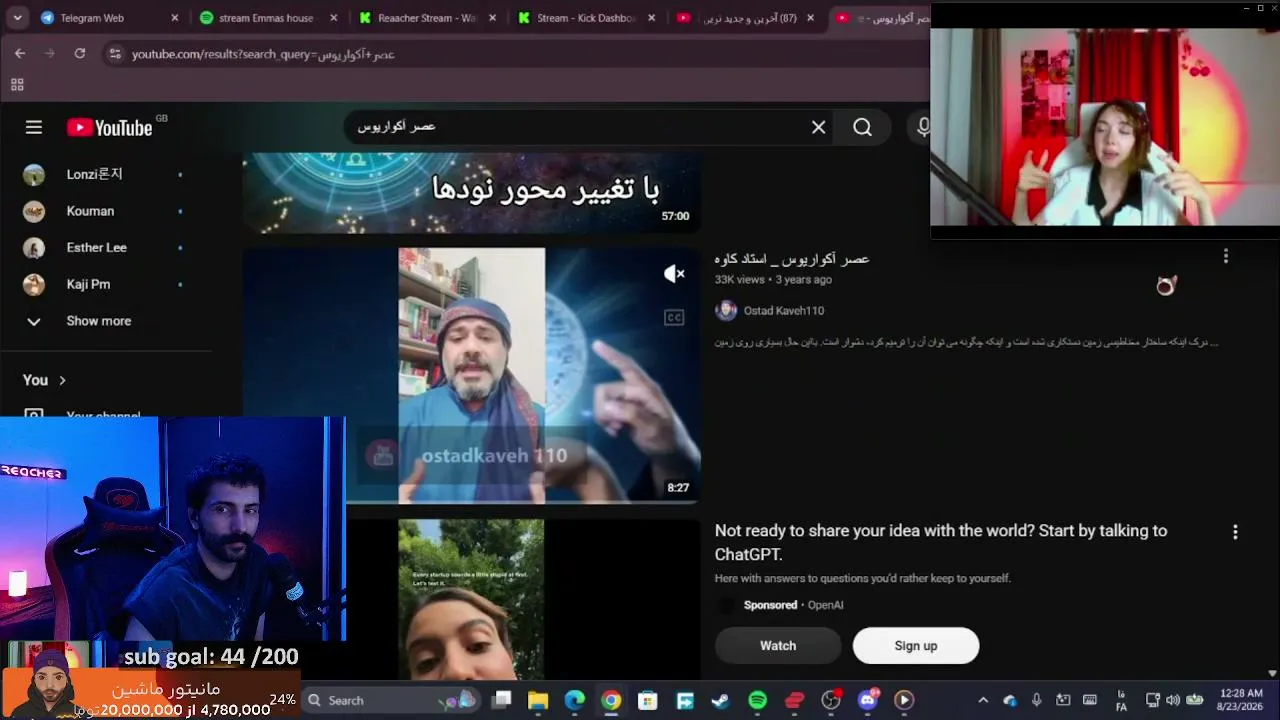Open File Explorer from taskbar
The height and width of the screenshot is (720, 1280).
point(538,700)
